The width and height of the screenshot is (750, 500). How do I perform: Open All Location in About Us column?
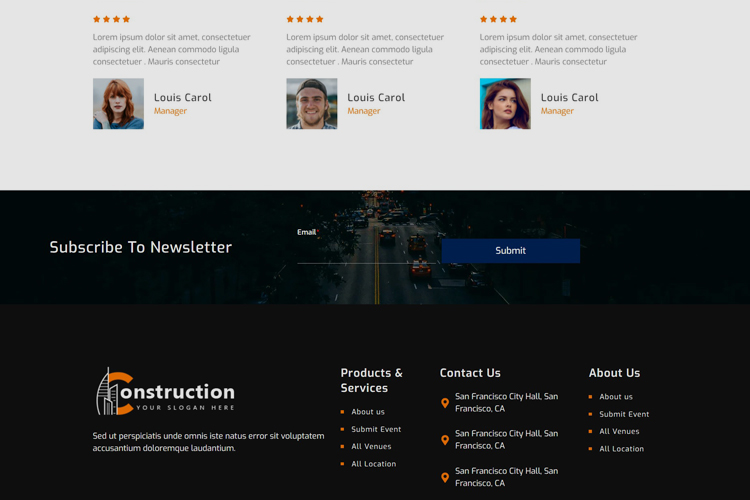621,449
